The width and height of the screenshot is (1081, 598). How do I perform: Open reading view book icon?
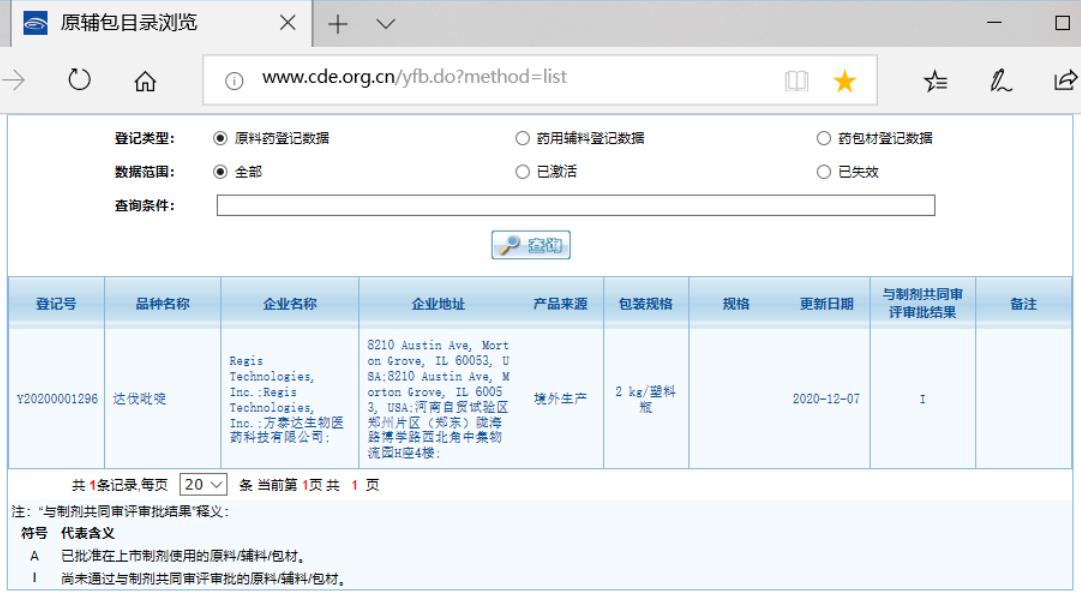click(x=796, y=79)
